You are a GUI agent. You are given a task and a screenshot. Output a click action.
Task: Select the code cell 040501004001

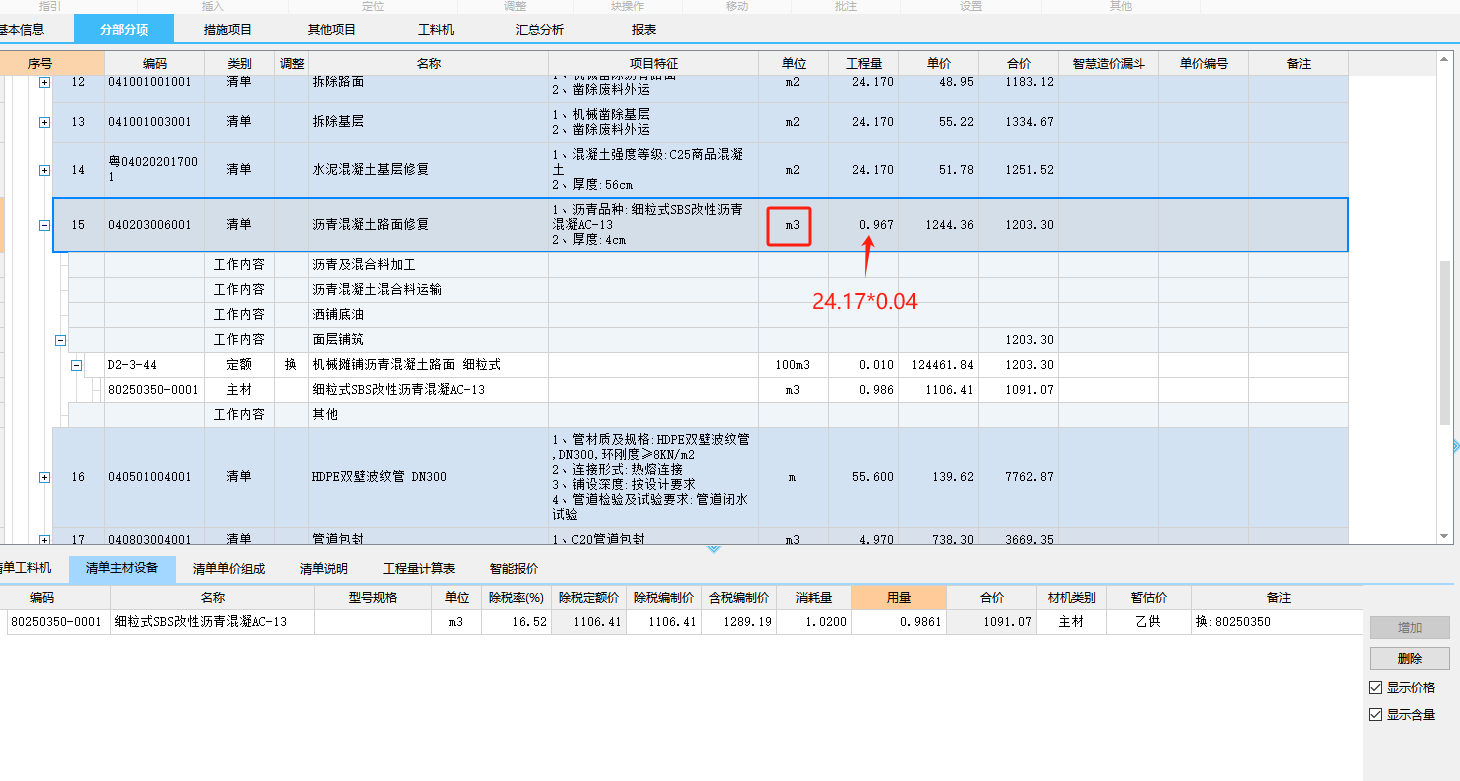(x=155, y=477)
